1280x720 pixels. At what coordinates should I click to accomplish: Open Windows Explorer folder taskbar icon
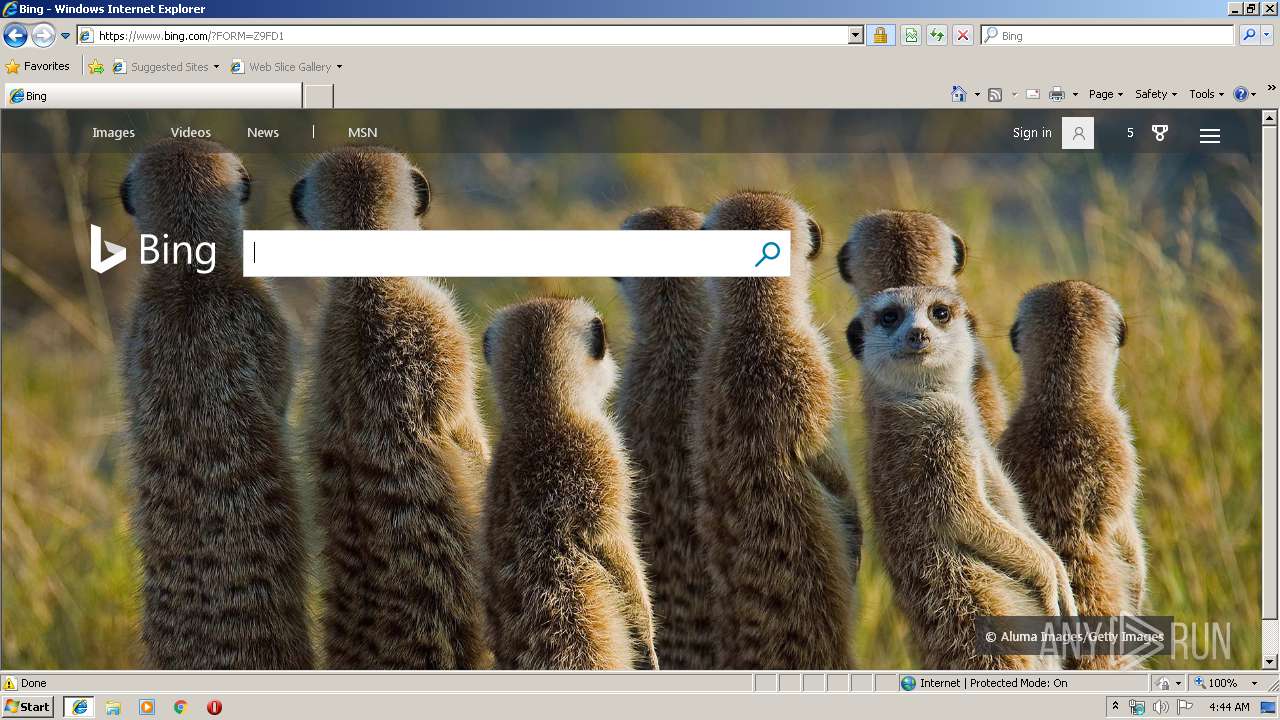[x=113, y=707]
